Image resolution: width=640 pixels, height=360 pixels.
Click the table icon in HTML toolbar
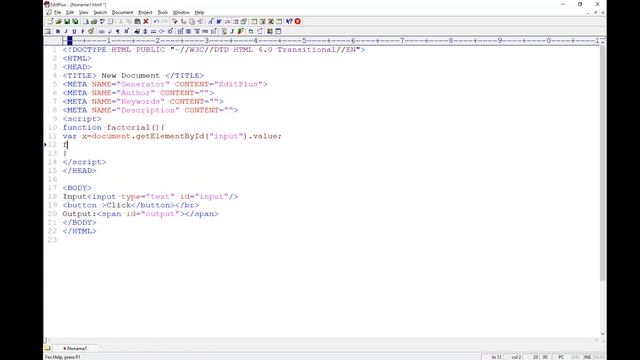[x=180, y=31]
